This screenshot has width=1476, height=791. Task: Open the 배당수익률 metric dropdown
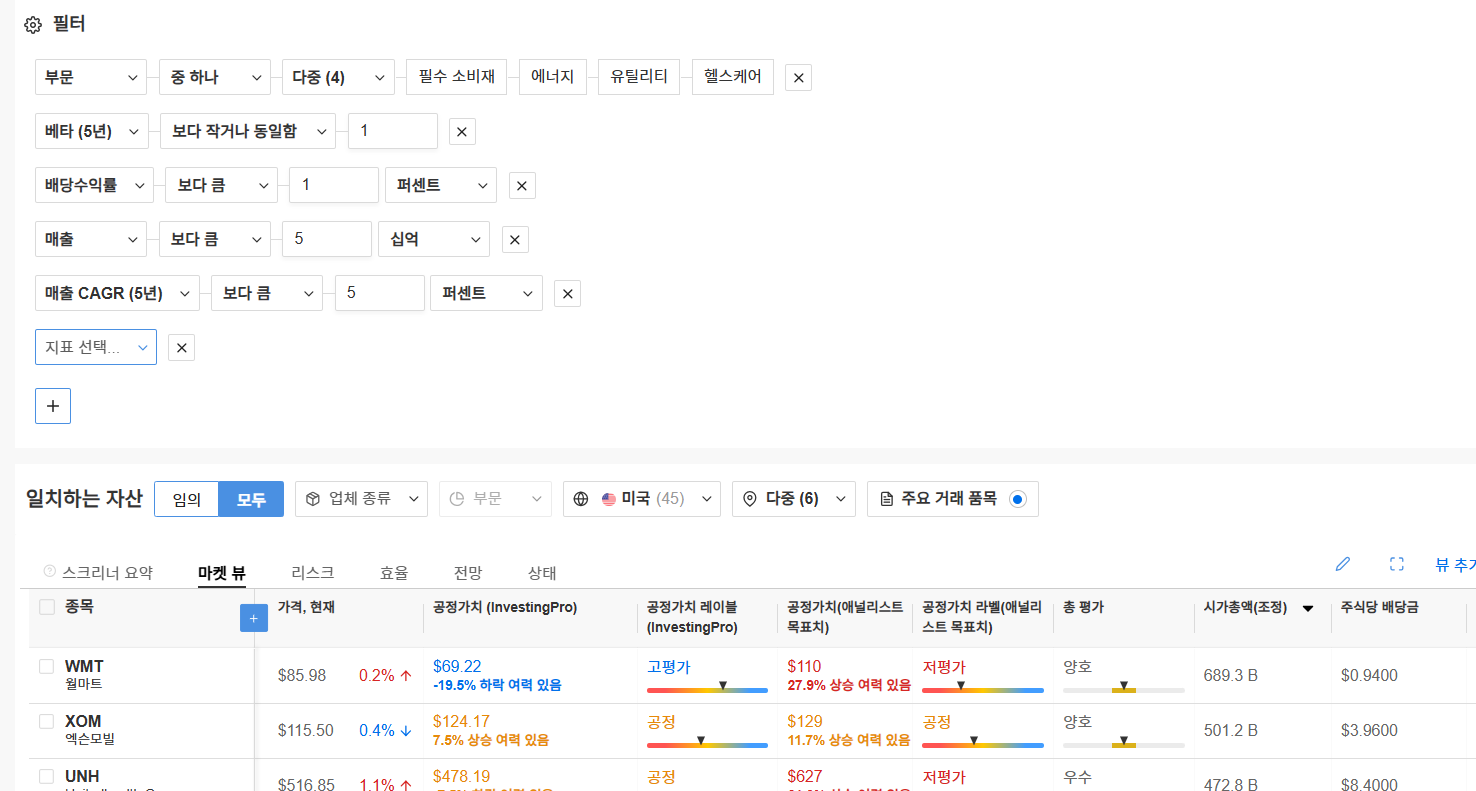click(x=94, y=185)
